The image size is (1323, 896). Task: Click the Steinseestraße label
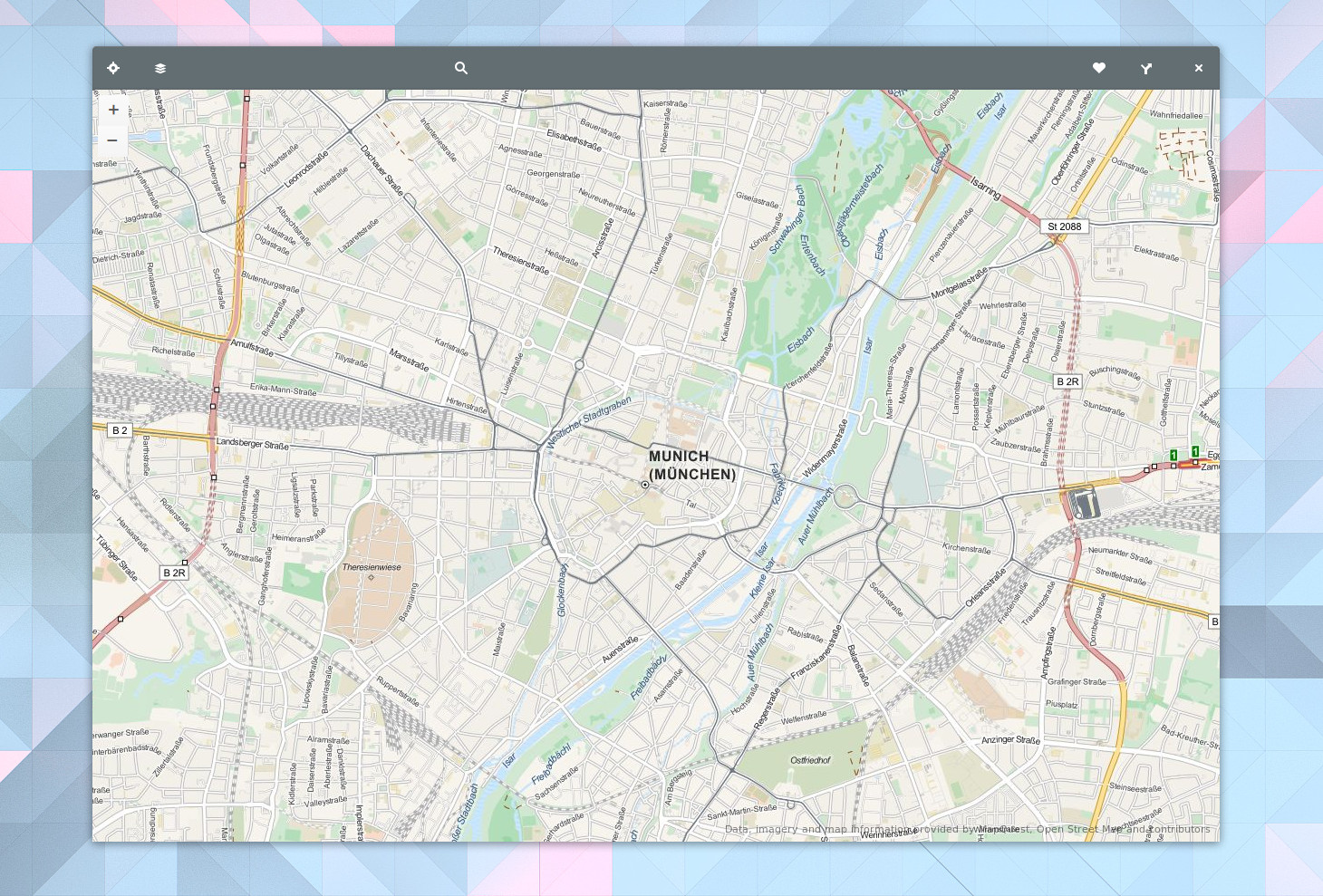[1135, 788]
